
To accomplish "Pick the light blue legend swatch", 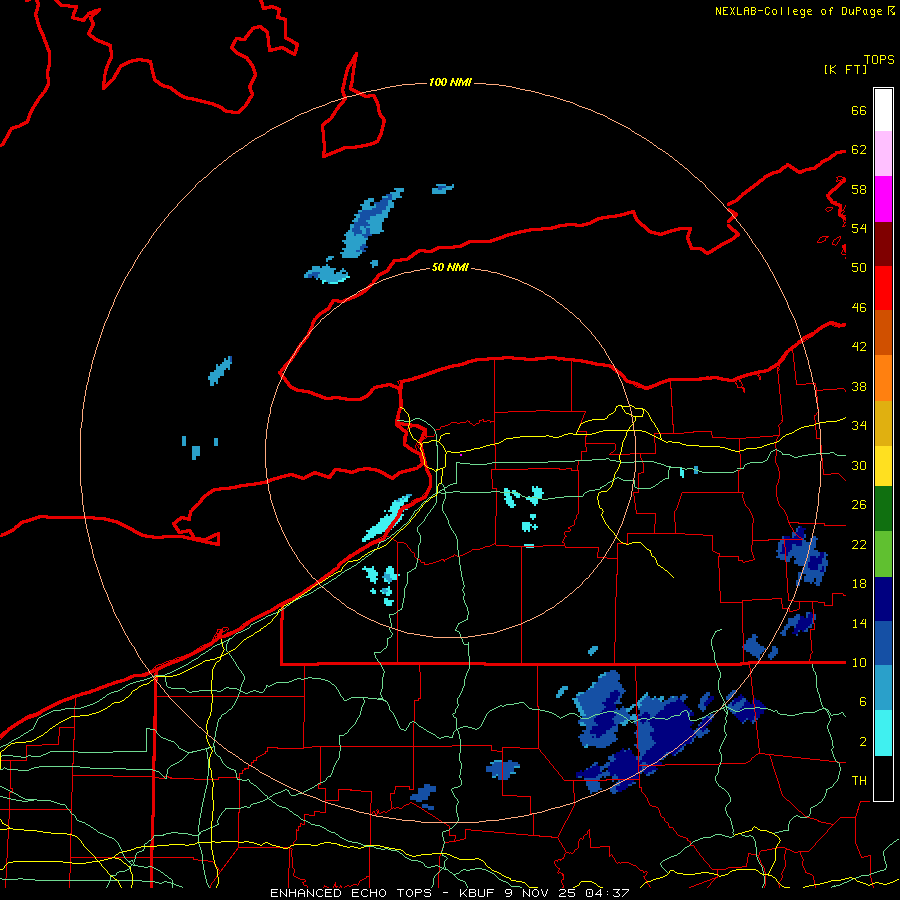I will click(883, 688).
